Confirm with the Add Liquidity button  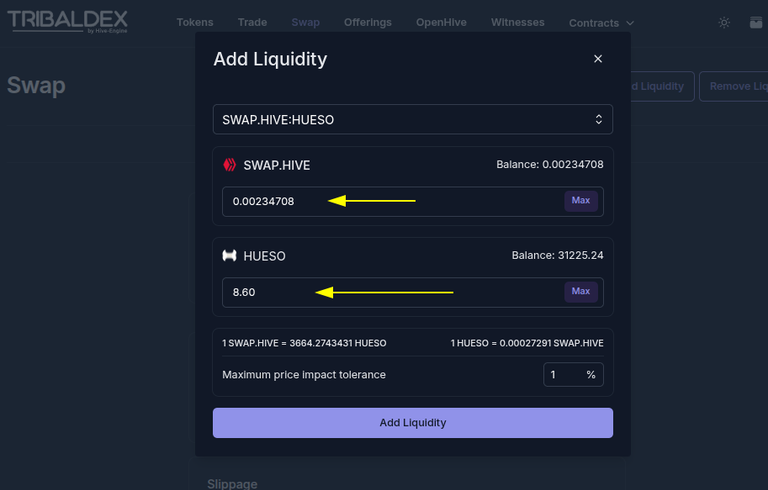[x=412, y=423]
